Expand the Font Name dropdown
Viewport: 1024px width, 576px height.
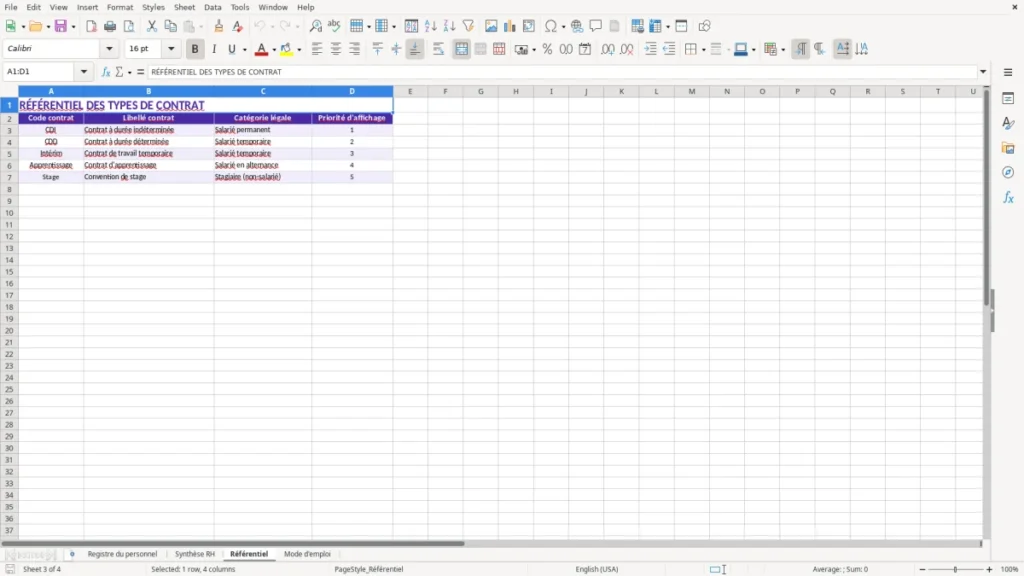(109, 48)
